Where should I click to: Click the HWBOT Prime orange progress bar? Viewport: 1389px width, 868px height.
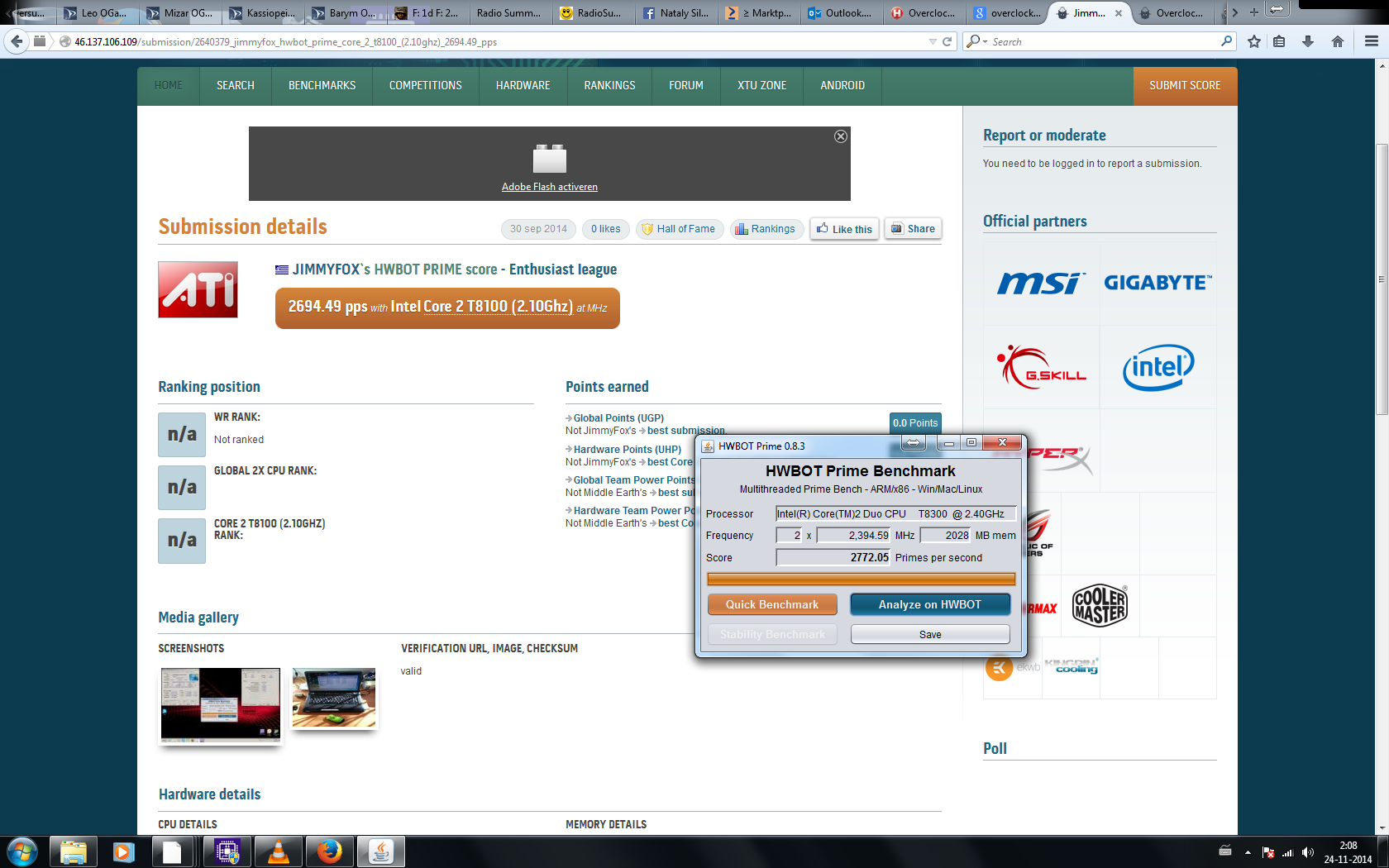tap(861, 579)
